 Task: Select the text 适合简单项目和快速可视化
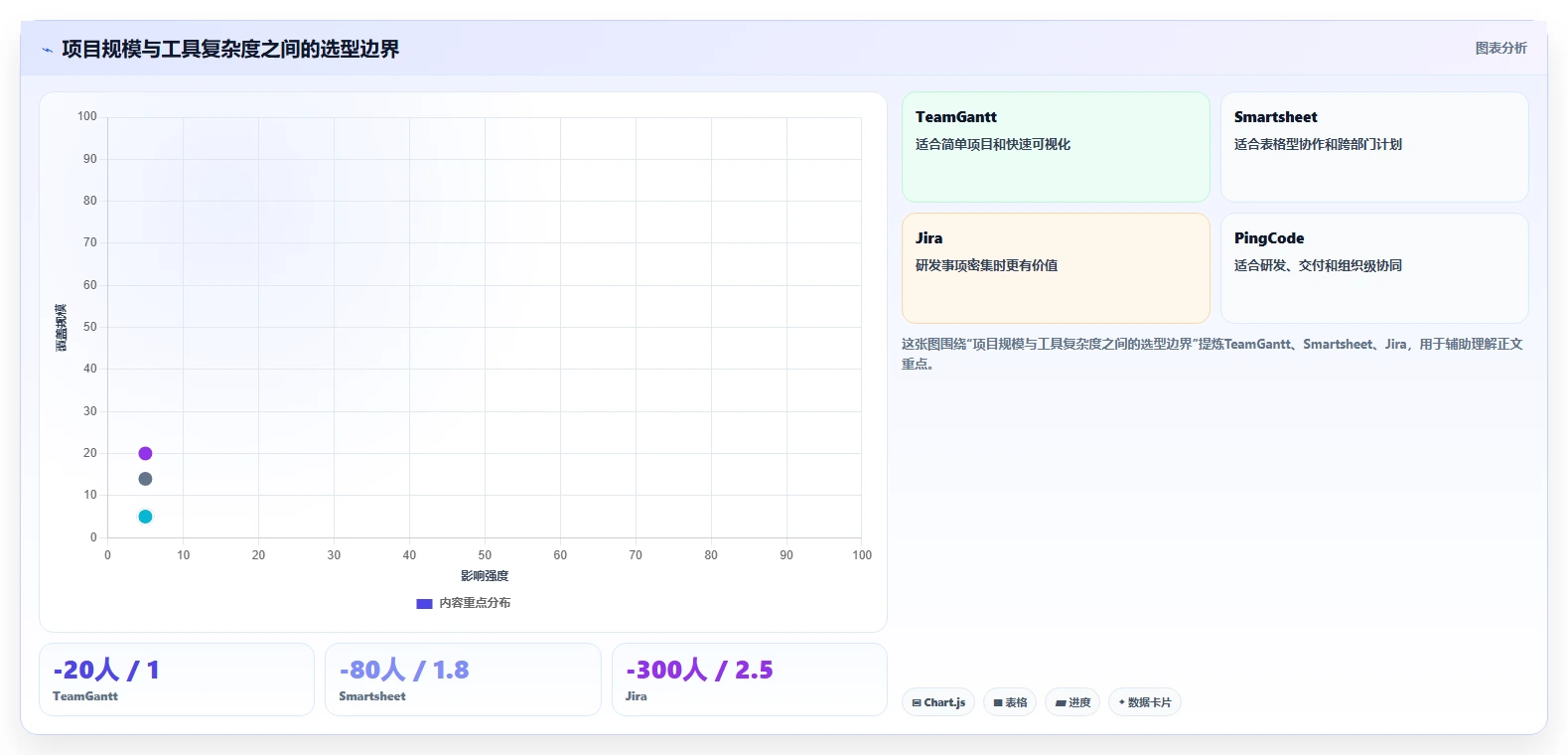[993, 144]
